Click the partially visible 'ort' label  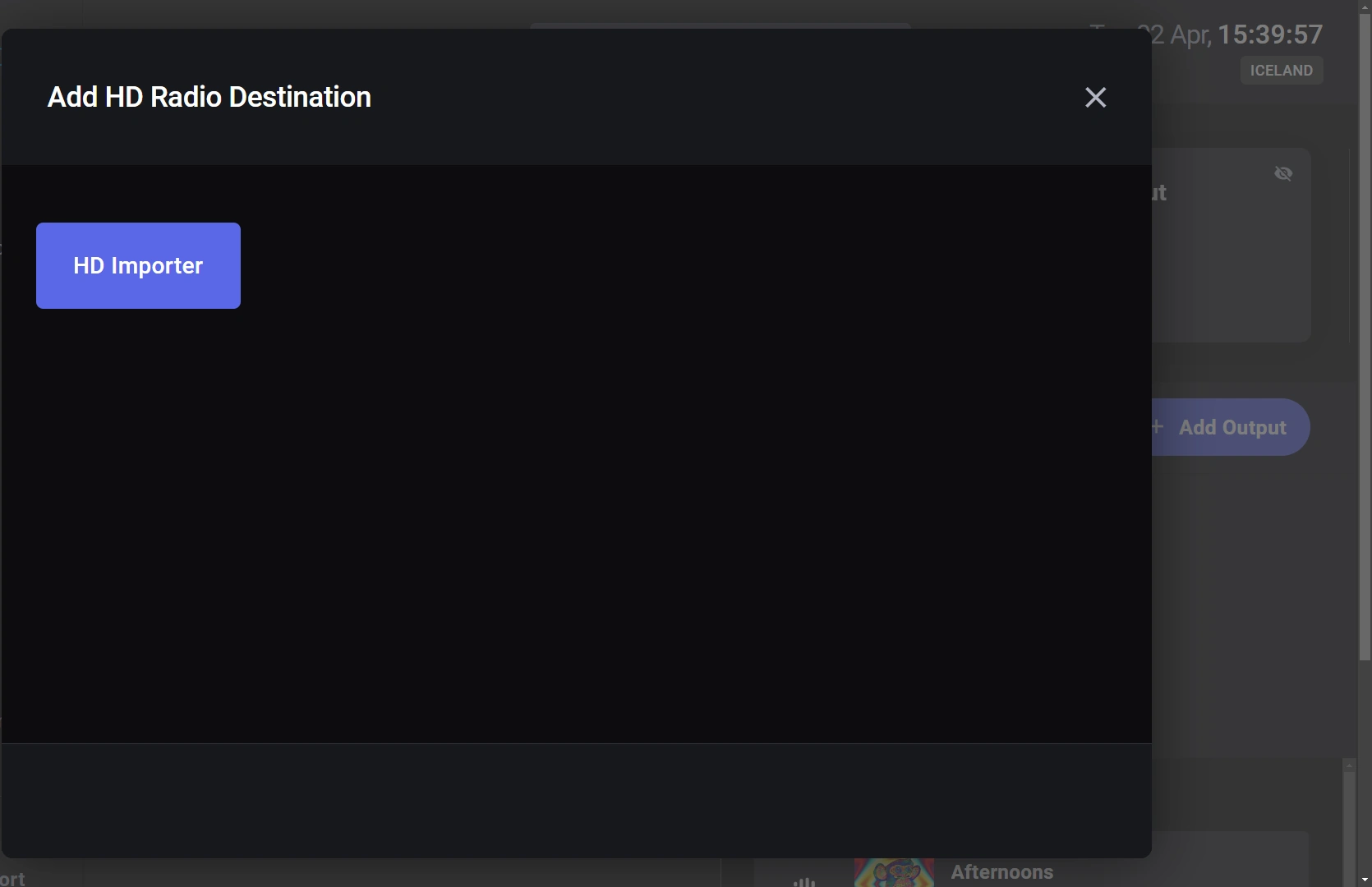(12, 878)
